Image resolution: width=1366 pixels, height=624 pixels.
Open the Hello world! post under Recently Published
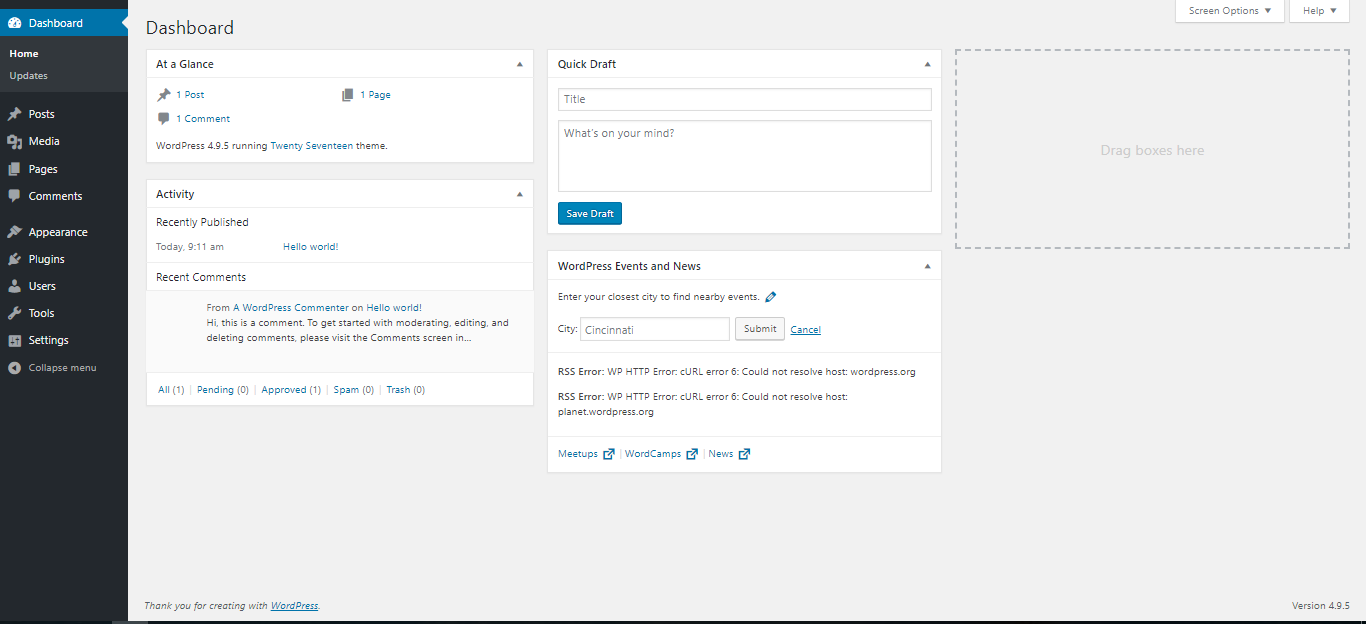click(311, 247)
